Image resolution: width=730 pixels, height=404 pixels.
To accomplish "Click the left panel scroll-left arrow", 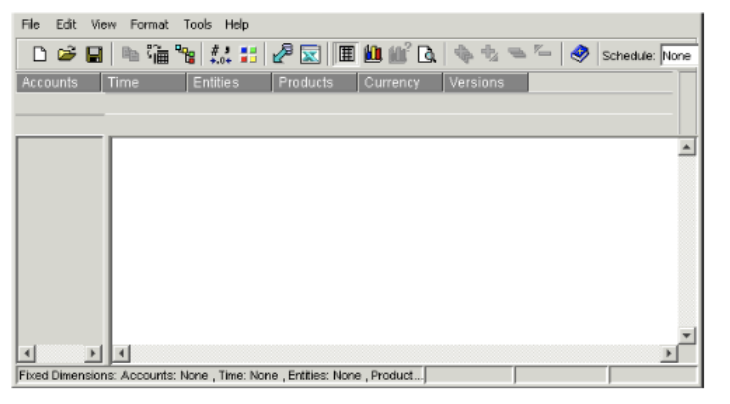I will (x=26, y=355).
